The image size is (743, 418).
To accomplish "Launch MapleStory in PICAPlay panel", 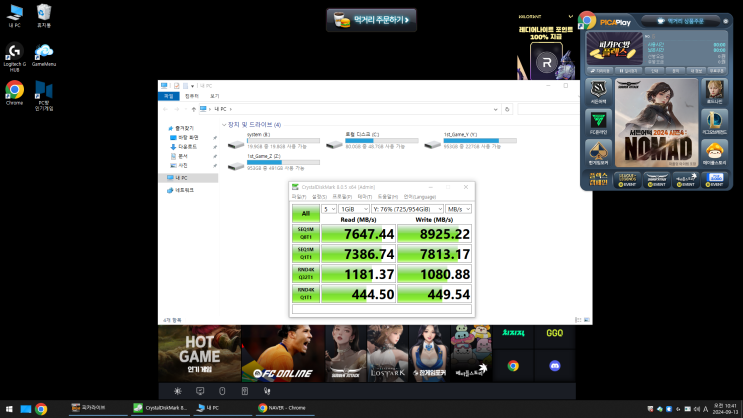I will tap(714, 153).
